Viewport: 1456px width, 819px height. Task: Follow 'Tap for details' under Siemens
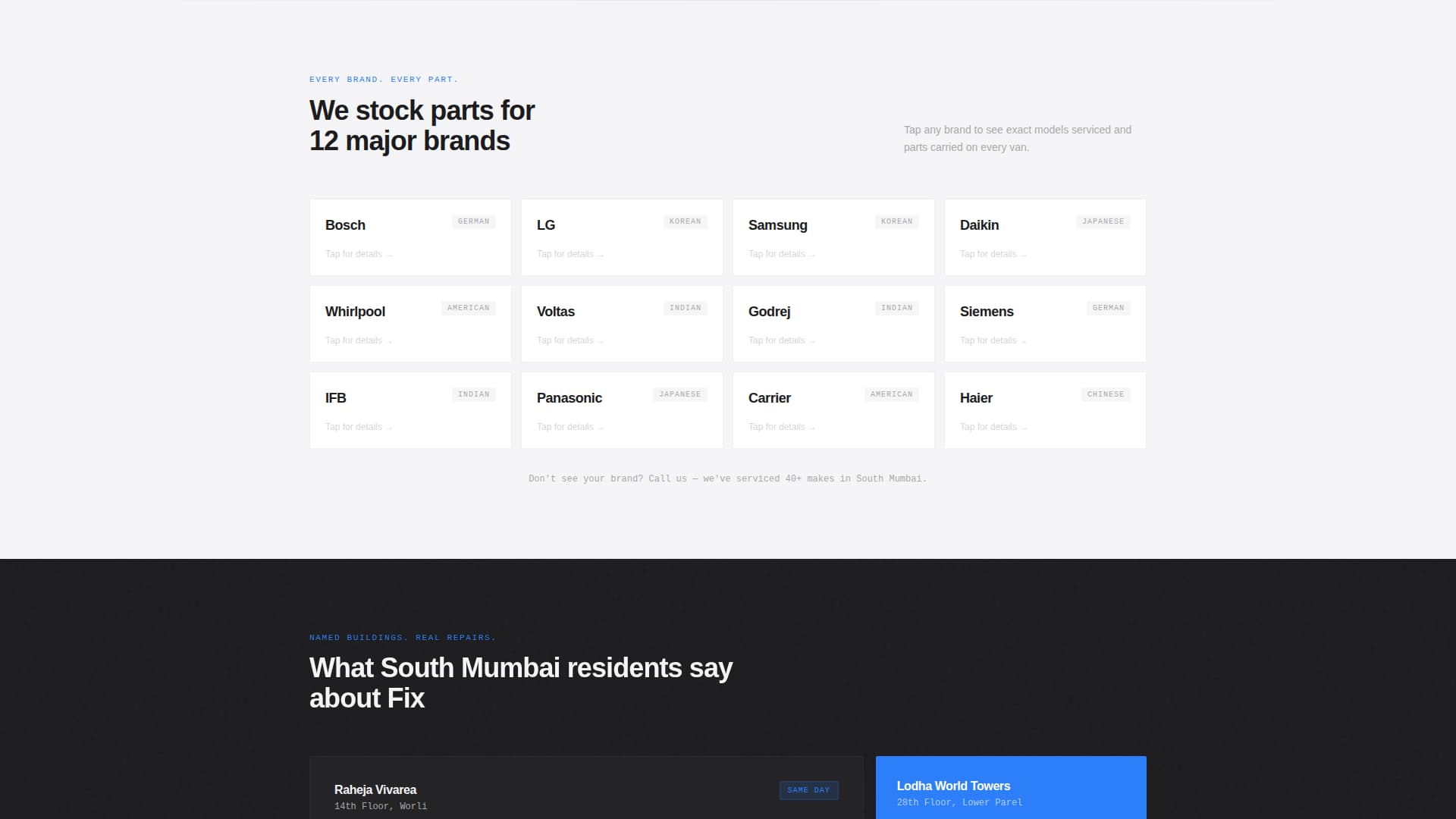pos(993,340)
